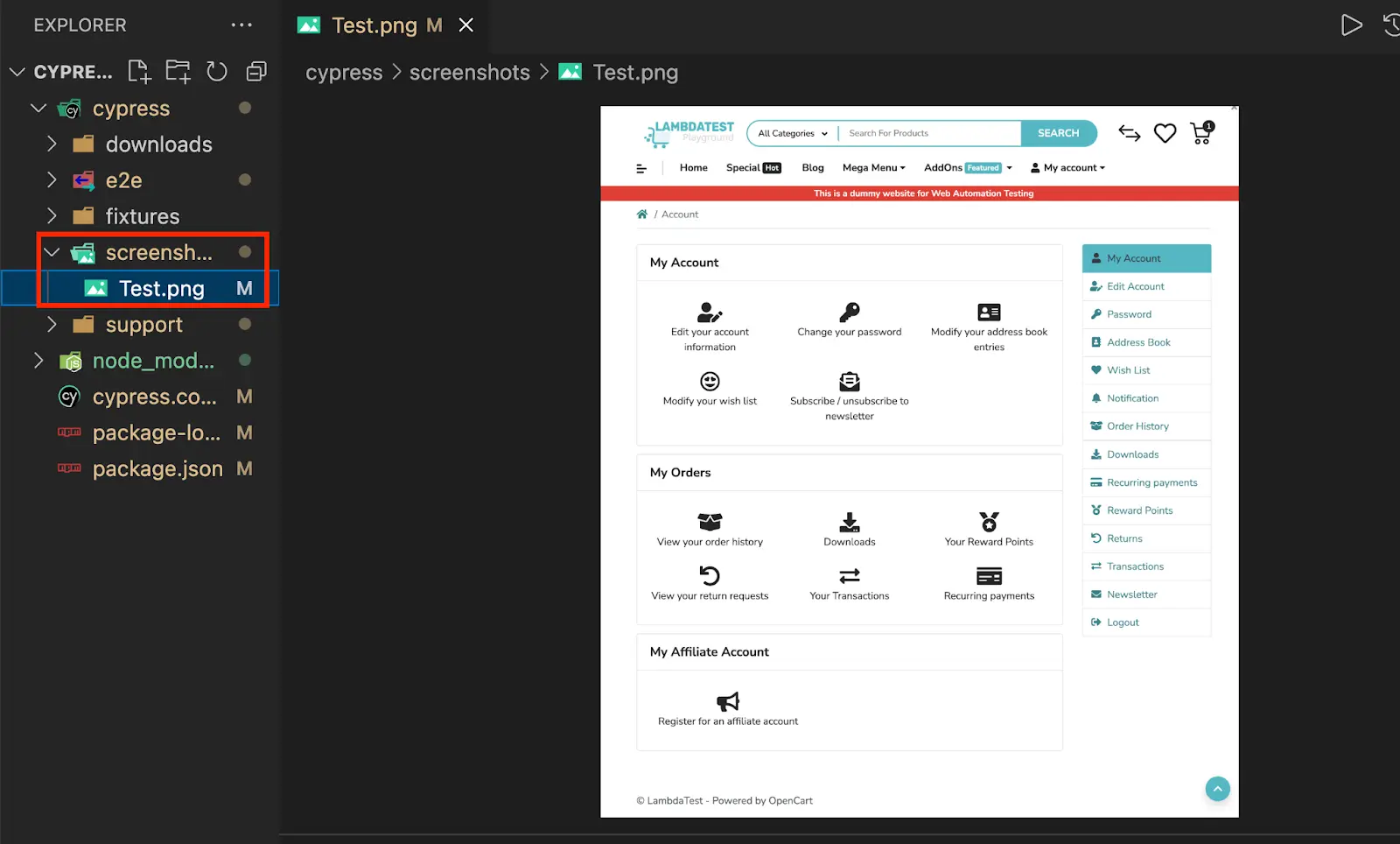Click the screenshots breadcrumb segment
This screenshot has height=844, width=1400.
(x=469, y=73)
